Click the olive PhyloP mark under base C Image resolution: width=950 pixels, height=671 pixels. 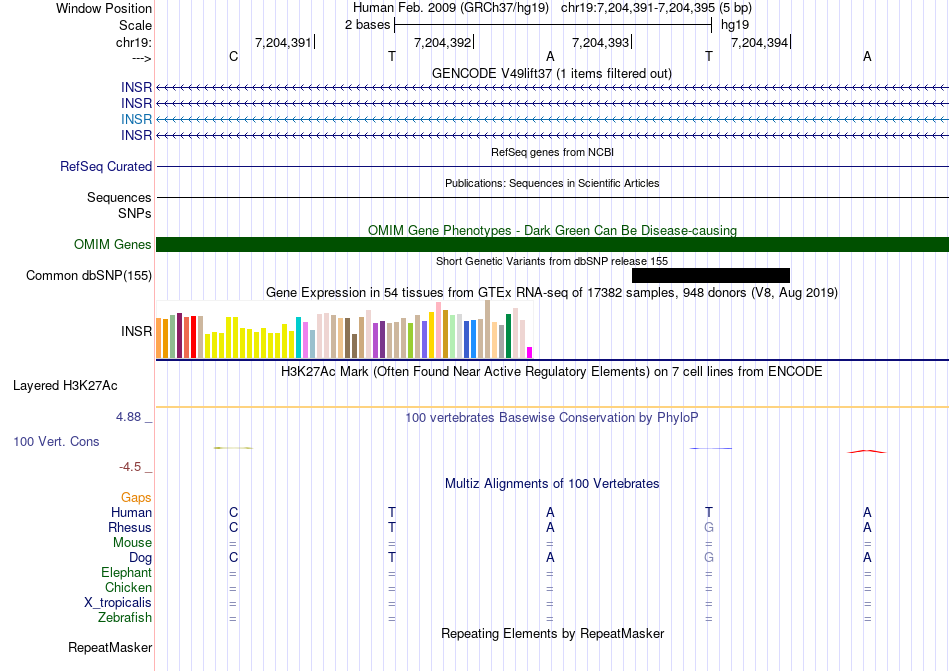(233, 448)
